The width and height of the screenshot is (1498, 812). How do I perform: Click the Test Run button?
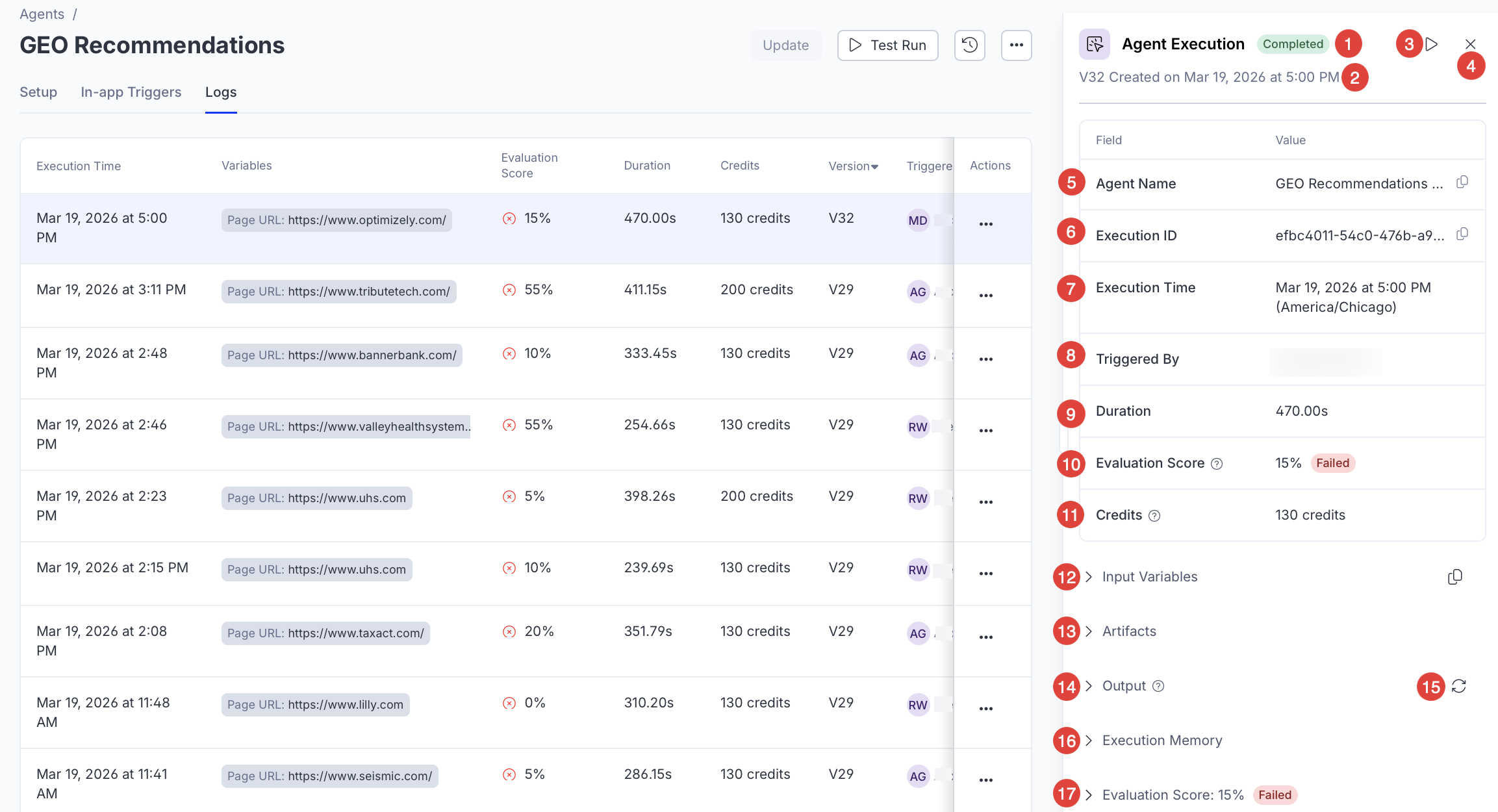pyautogui.click(x=887, y=45)
